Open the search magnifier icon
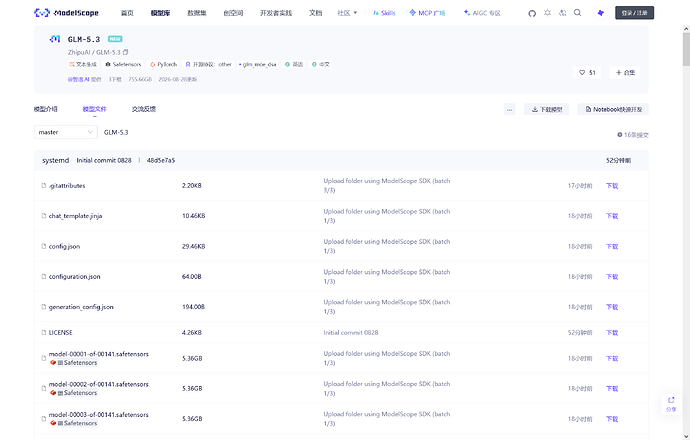Image resolution: width=690 pixels, height=440 pixels. (577, 13)
